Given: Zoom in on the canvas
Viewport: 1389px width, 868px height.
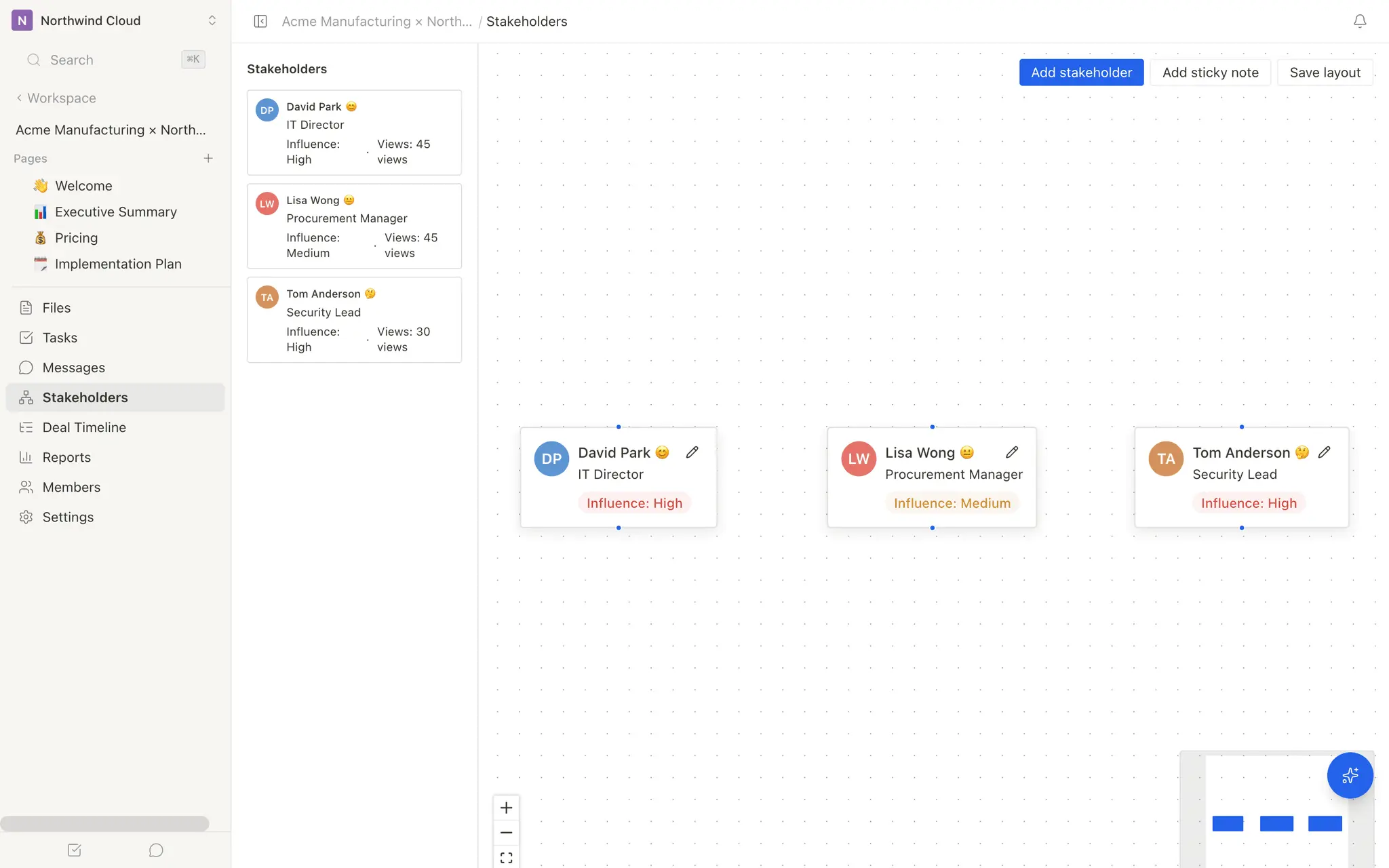Looking at the screenshot, I should point(506,808).
